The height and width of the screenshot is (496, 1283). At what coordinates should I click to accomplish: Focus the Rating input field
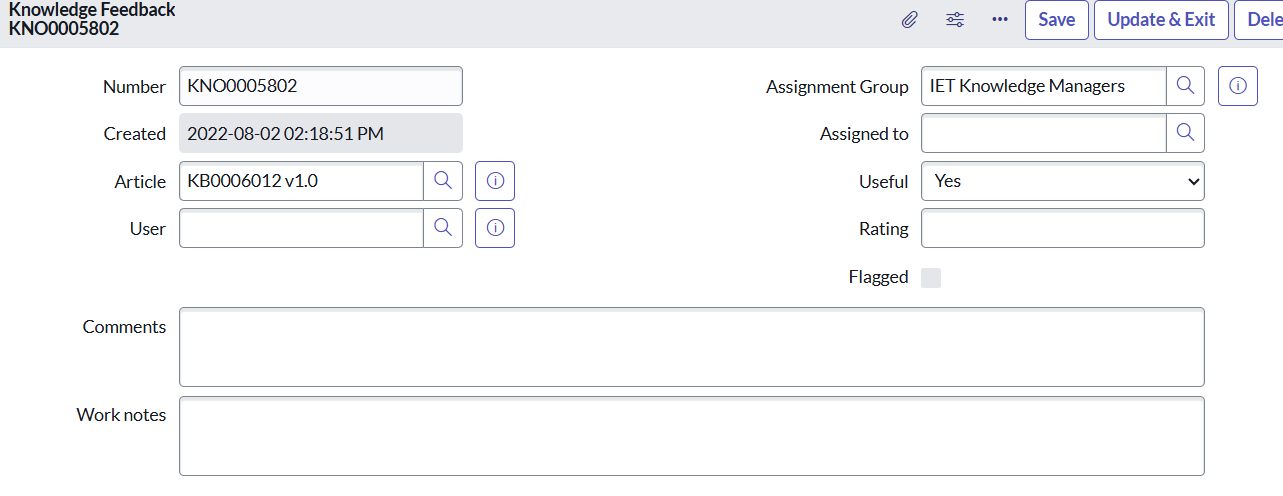[x=1062, y=228]
